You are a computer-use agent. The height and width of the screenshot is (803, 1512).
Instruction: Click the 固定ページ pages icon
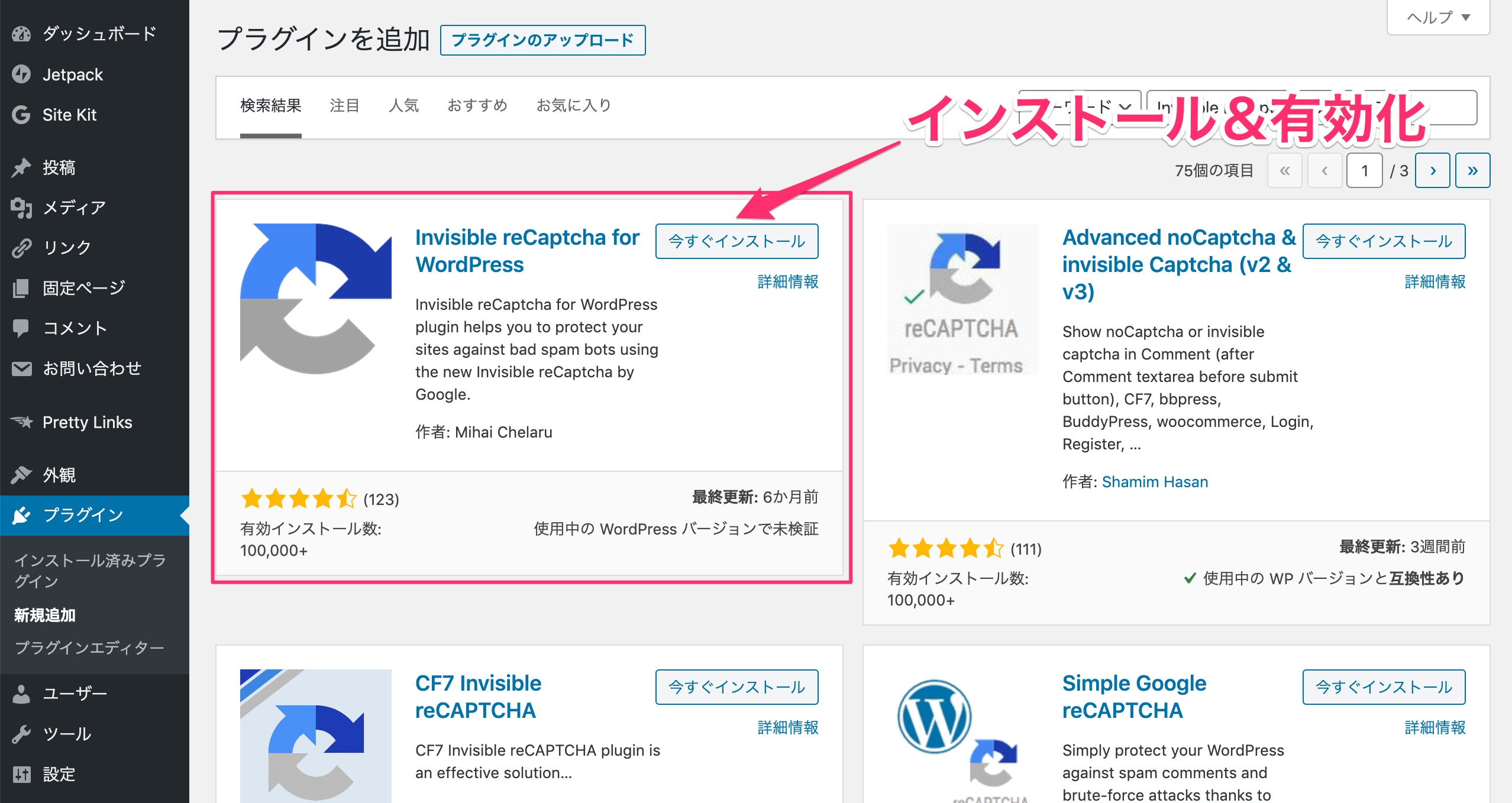point(21,288)
